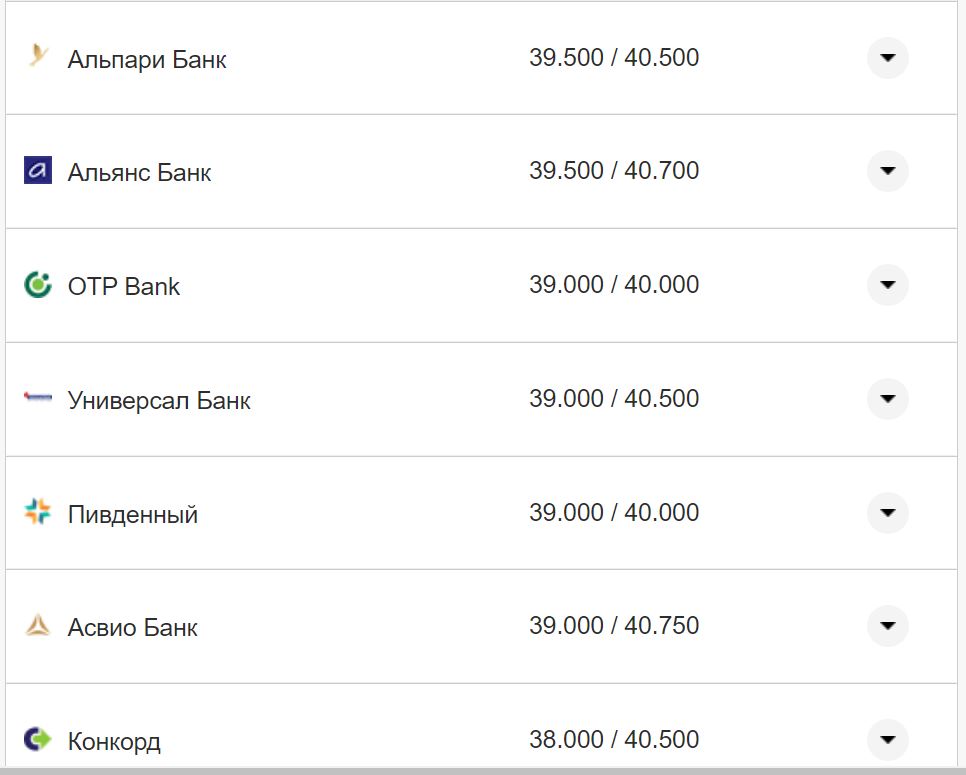Click Асвио Банк rate 39.000 / 40.750
This screenshot has height=775, width=966.
coord(614,626)
